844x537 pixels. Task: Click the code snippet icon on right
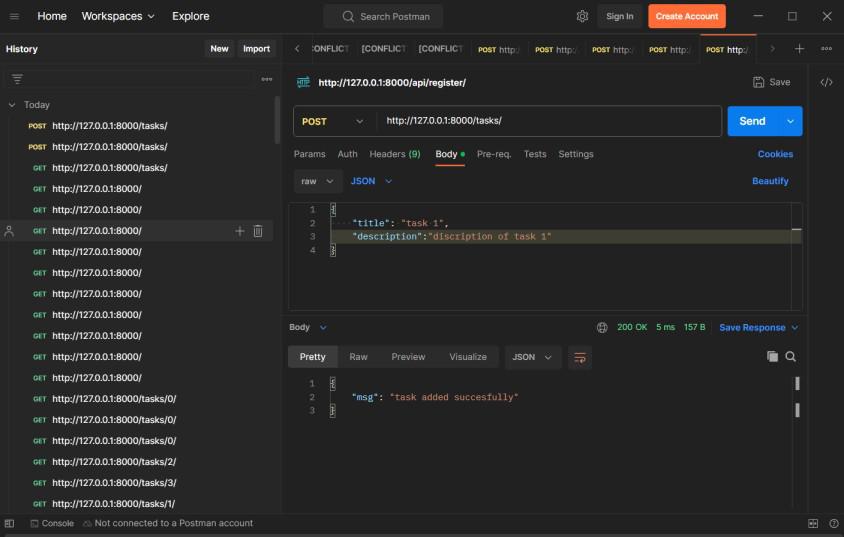tap(826, 82)
